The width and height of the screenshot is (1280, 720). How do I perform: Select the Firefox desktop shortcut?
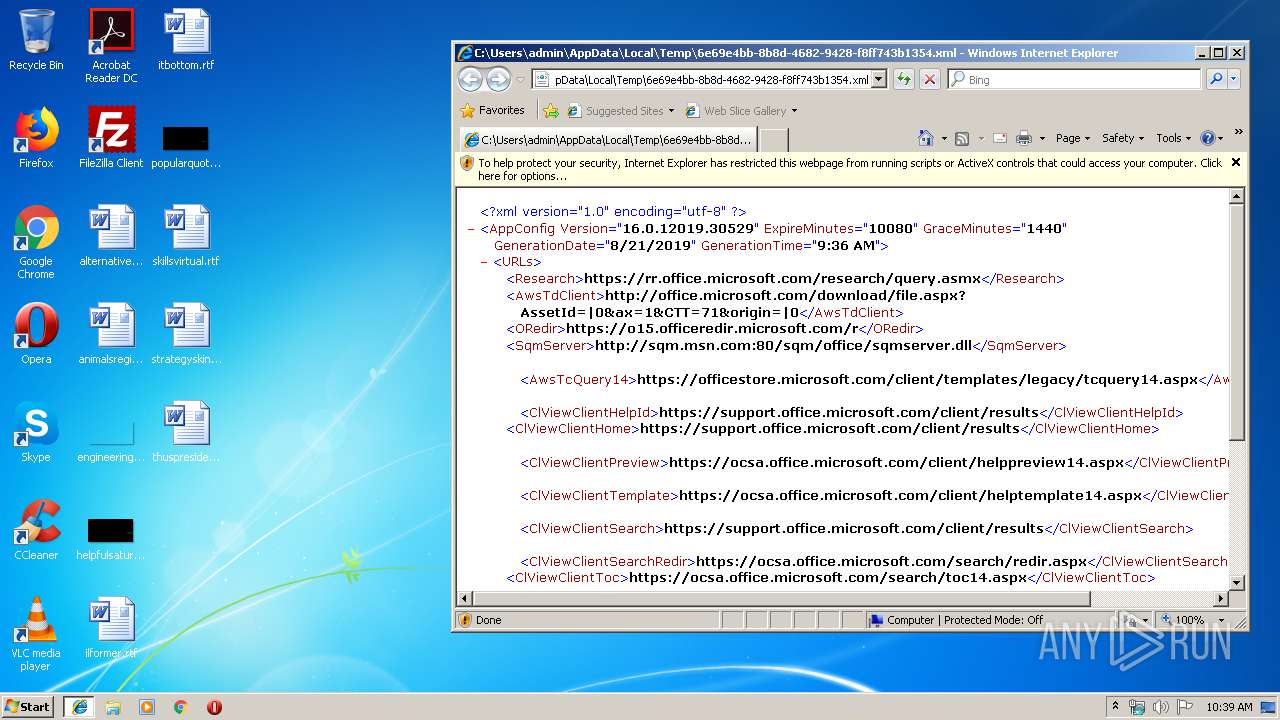coord(36,138)
